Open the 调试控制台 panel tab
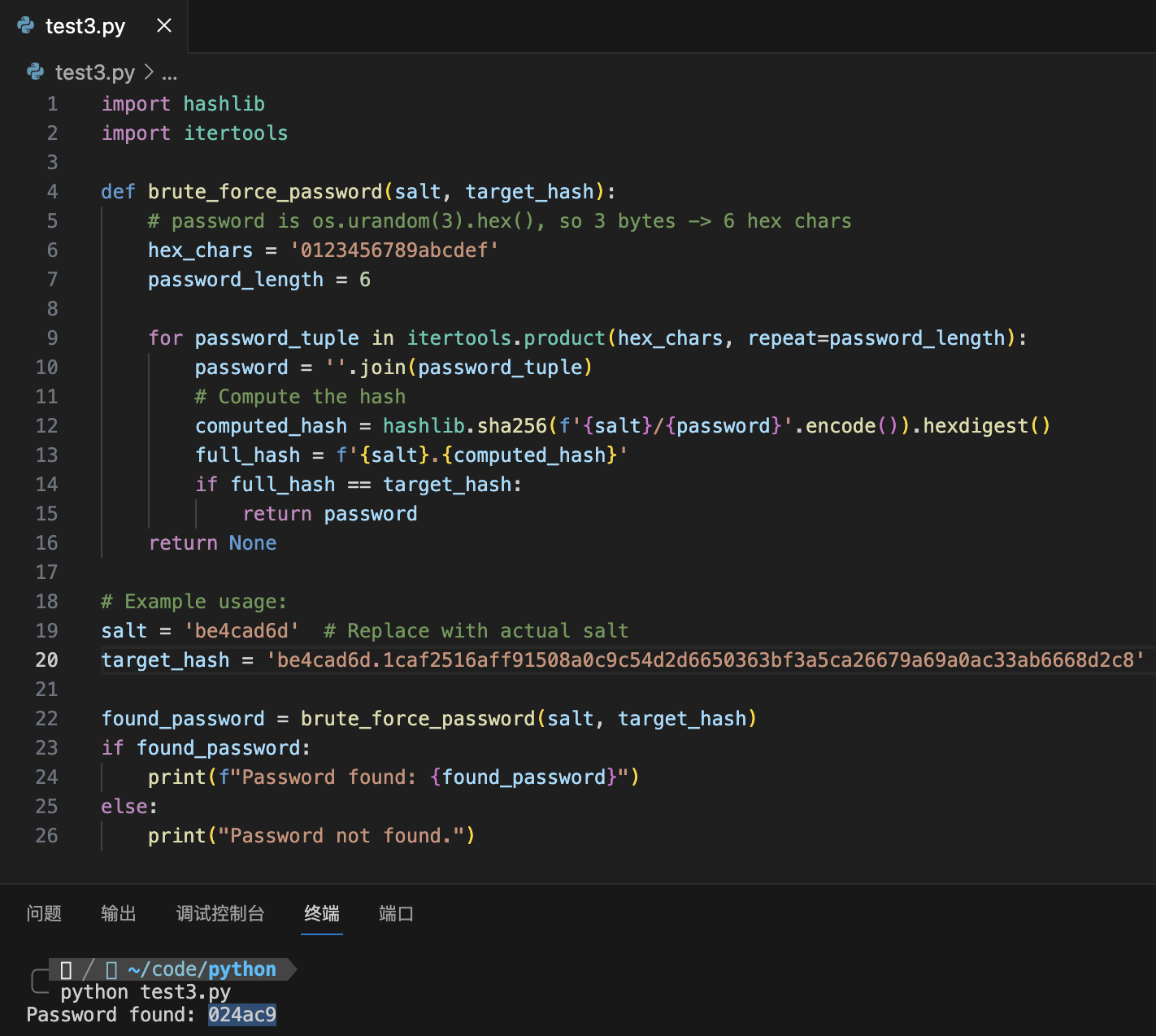 click(220, 914)
